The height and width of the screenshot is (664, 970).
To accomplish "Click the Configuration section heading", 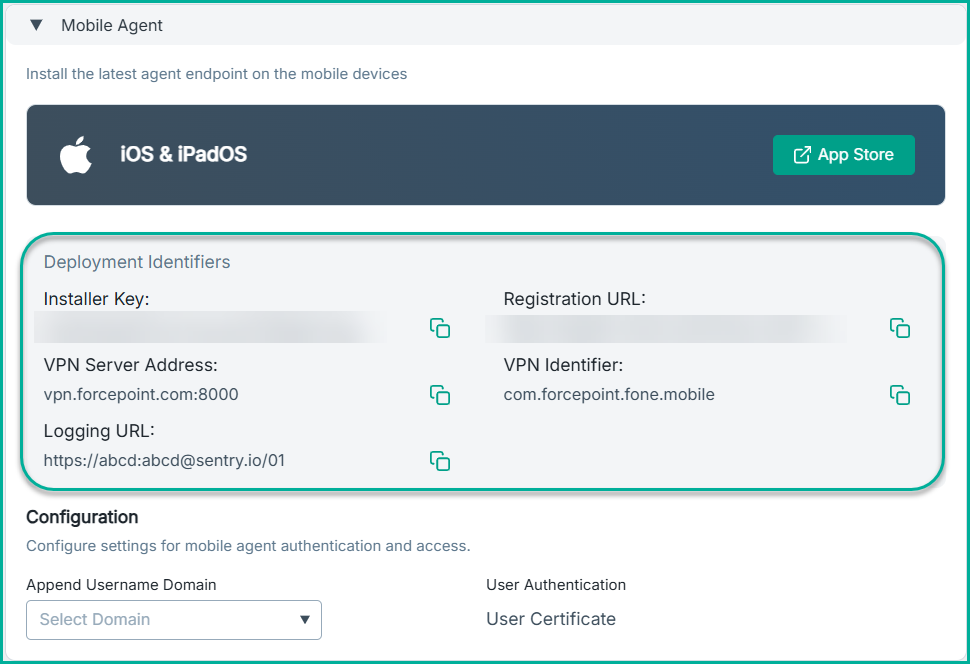I will (x=82, y=518).
